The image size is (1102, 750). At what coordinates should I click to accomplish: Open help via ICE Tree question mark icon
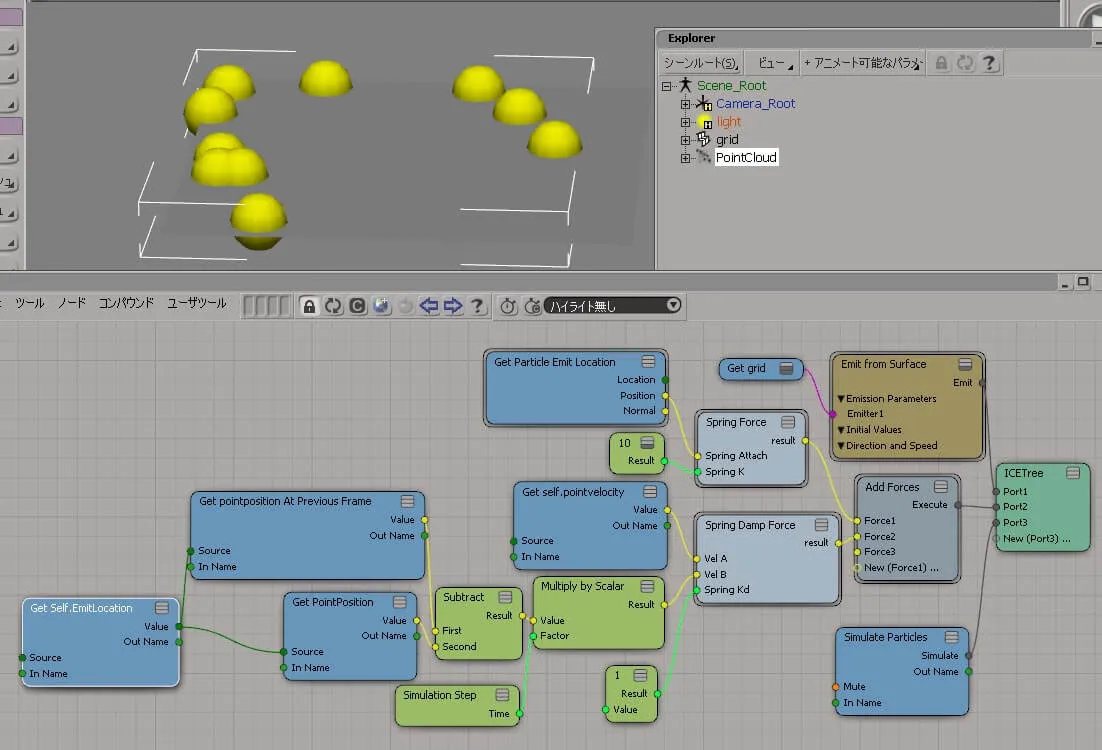(x=477, y=306)
